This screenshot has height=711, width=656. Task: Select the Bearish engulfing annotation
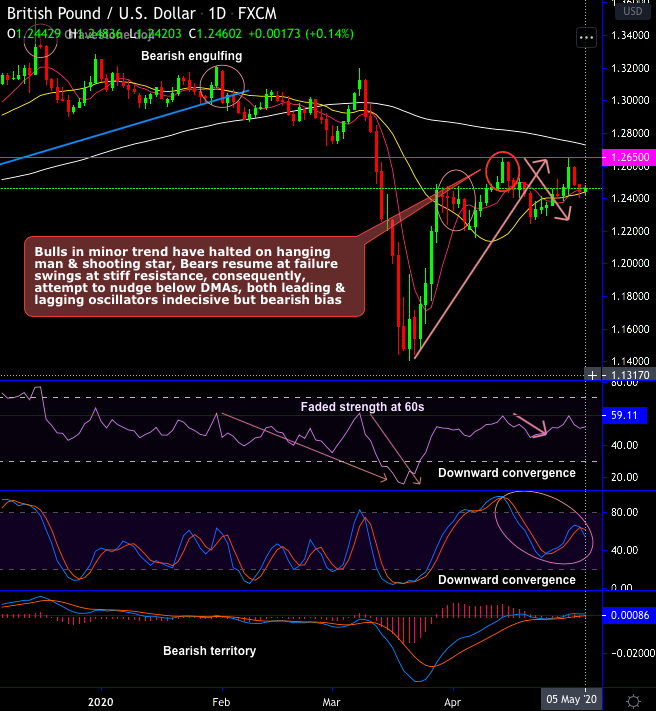191,56
